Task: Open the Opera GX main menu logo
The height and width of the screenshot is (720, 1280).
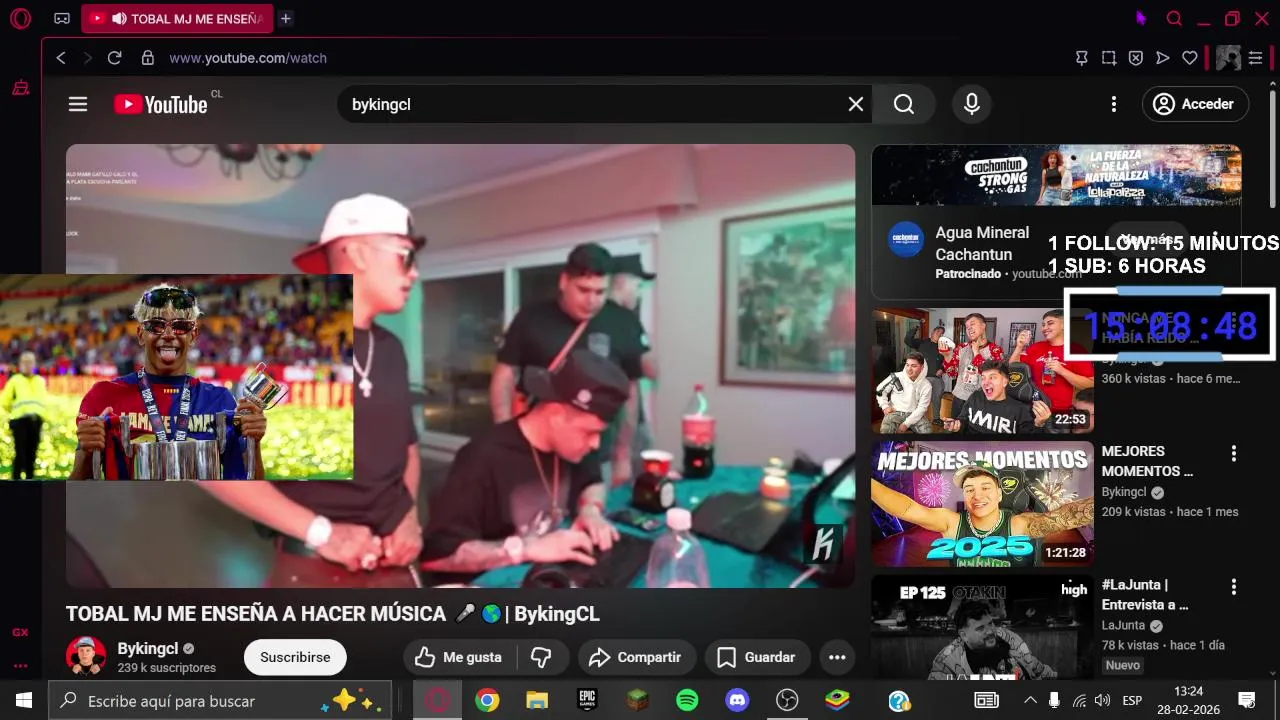Action: pyautogui.click(x=20, y=18)
